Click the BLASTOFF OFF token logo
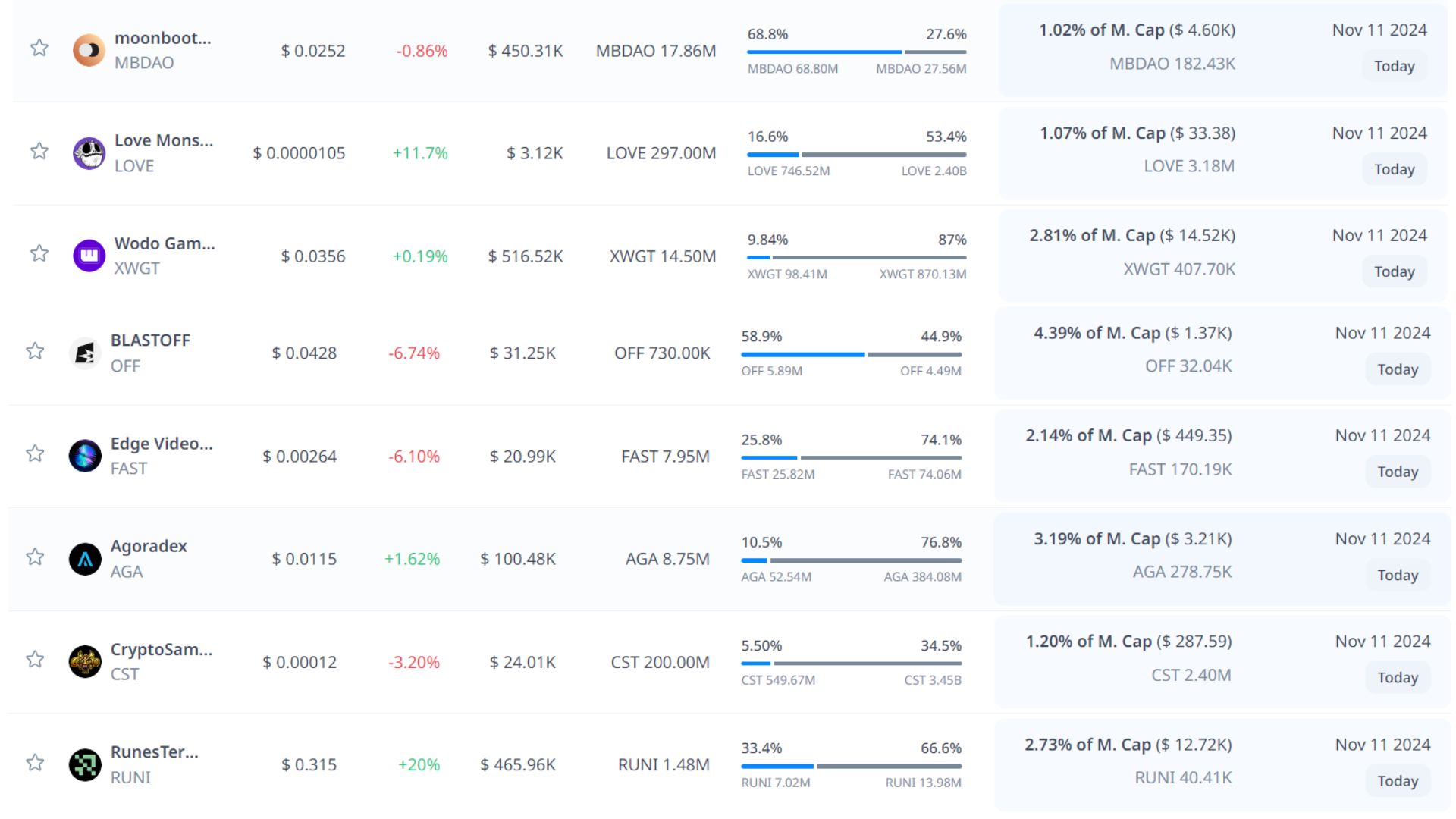 click(85, 353)
